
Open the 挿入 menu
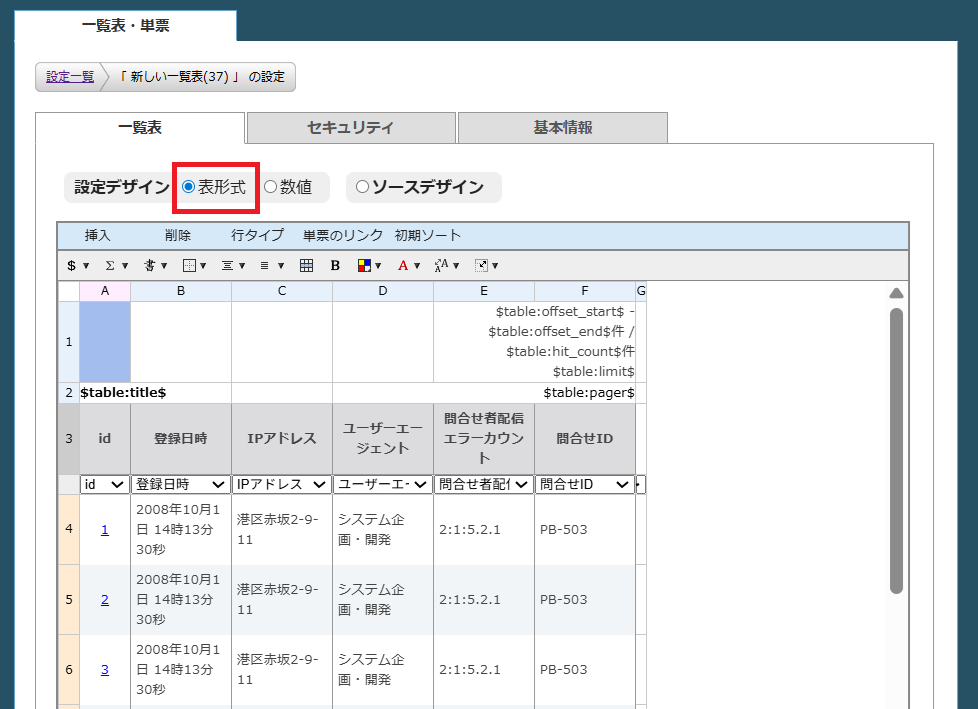point(97,236)
